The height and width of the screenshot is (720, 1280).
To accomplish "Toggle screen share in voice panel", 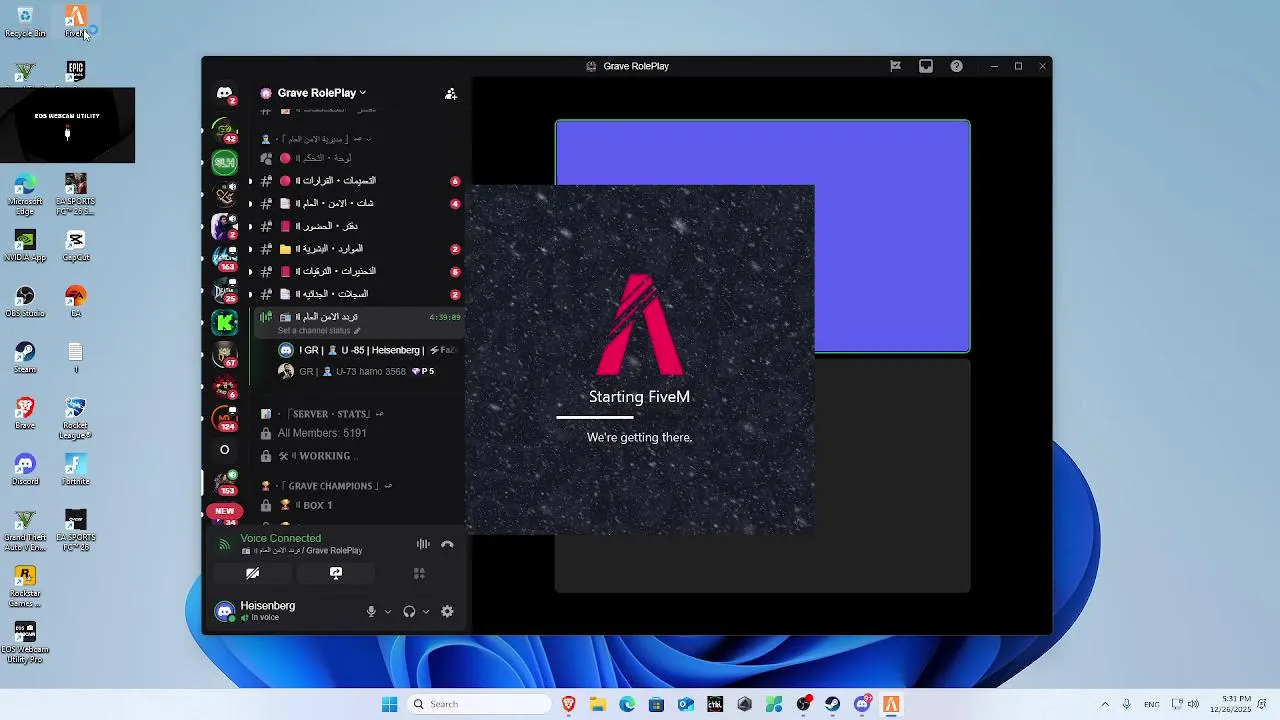I will pos(336,573).
